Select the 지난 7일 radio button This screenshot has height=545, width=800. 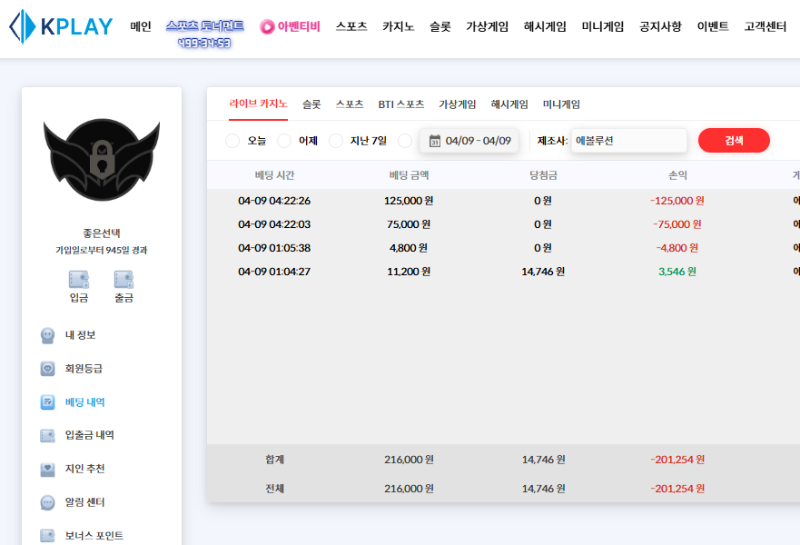coord(336,141)
